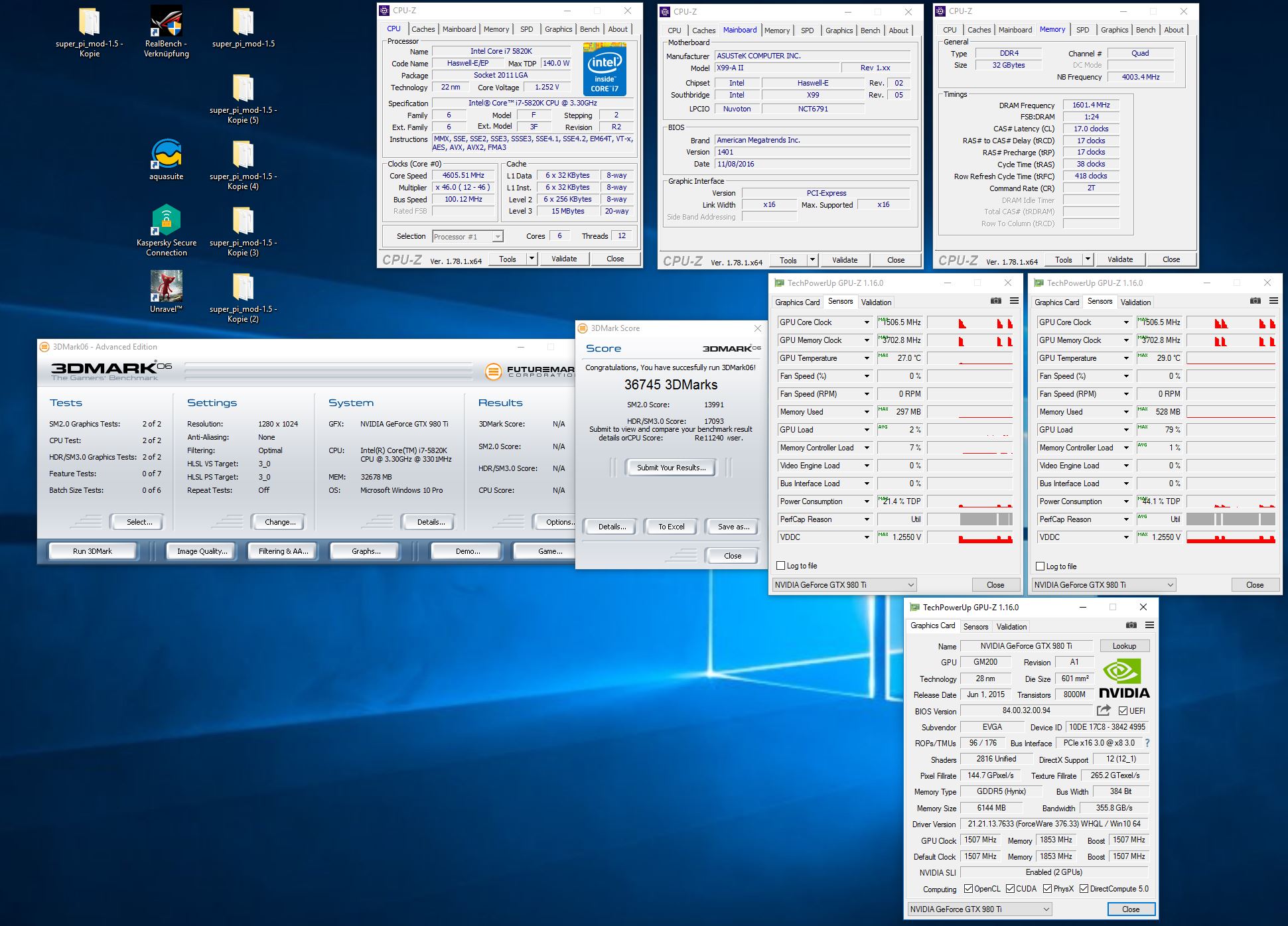This screenshot has height=926, width=1288.
Task: Open hamburger menu in left GPU-Z sensors window
Action: [1014, 301]
